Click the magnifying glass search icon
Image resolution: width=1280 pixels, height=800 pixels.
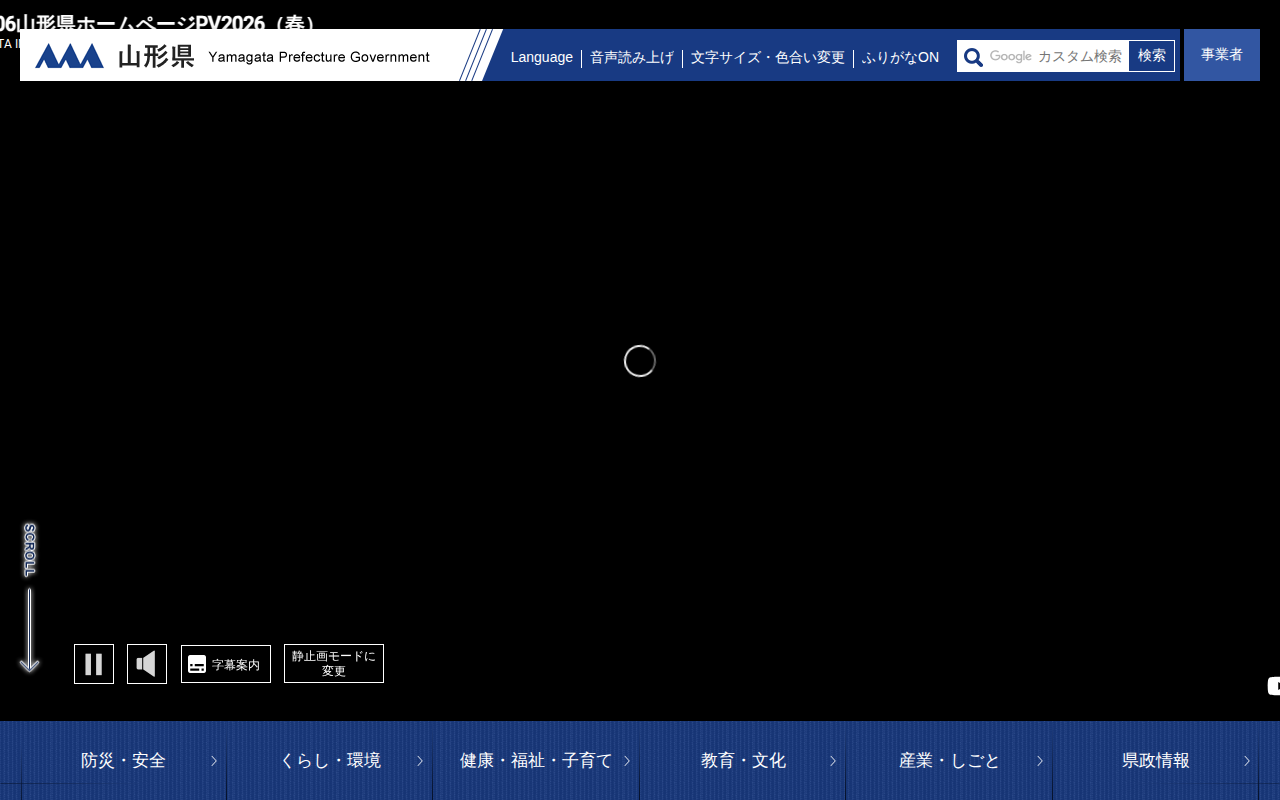pos(973,57)
